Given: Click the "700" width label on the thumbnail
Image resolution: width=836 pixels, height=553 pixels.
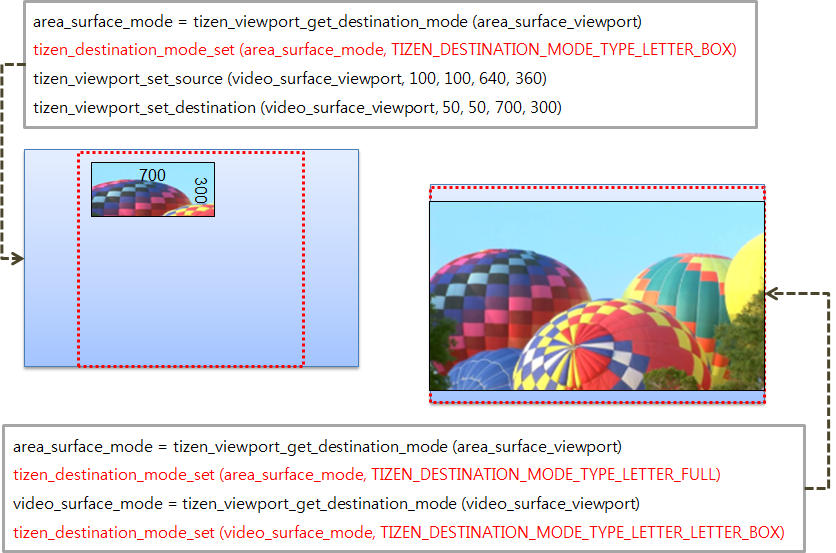Looking at the screenshot, I should pyautogui.click(x=152, y=175).
